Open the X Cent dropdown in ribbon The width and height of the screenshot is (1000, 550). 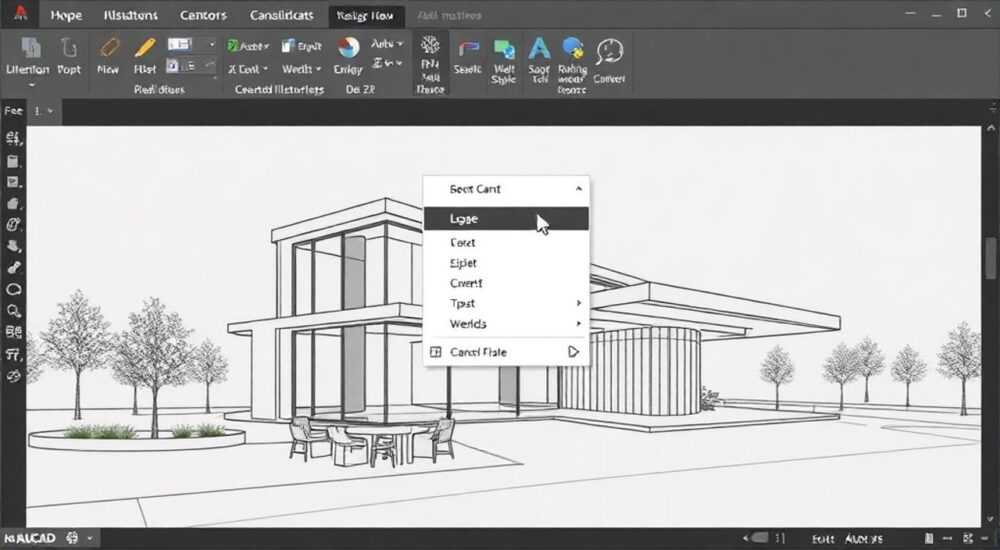[x=248, y=69]
